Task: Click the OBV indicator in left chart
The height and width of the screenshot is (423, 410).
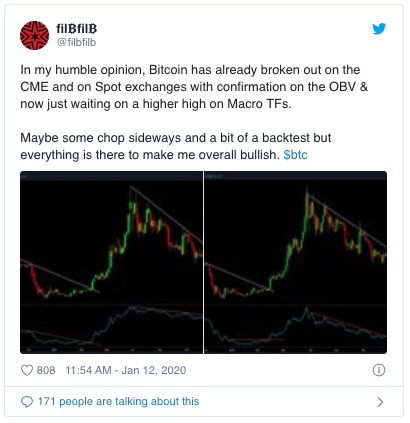Action: pos(111,327)
